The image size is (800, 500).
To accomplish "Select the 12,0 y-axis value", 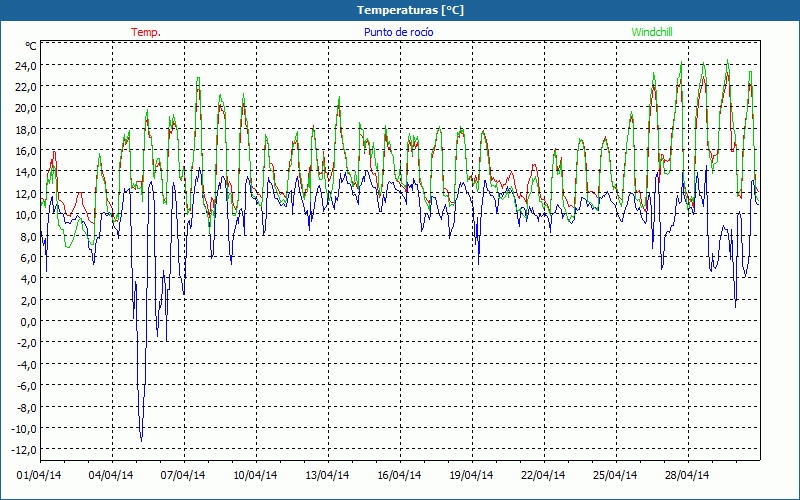I will [x=27, y=194].
